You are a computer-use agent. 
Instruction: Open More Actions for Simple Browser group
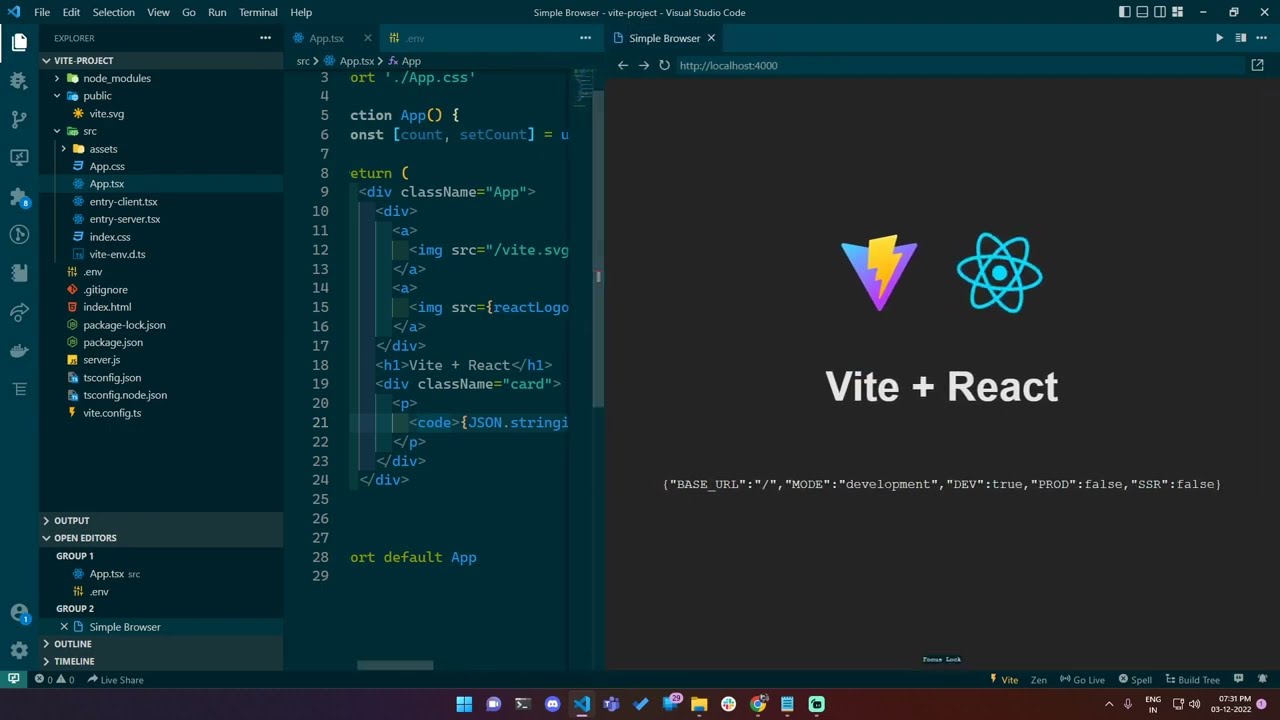click(1262, 38)
